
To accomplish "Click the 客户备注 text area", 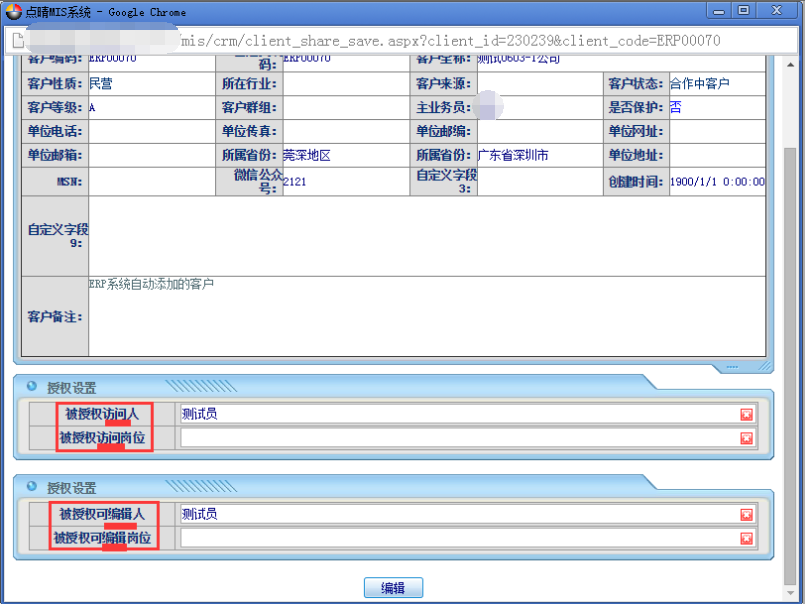I will (426, 316).
